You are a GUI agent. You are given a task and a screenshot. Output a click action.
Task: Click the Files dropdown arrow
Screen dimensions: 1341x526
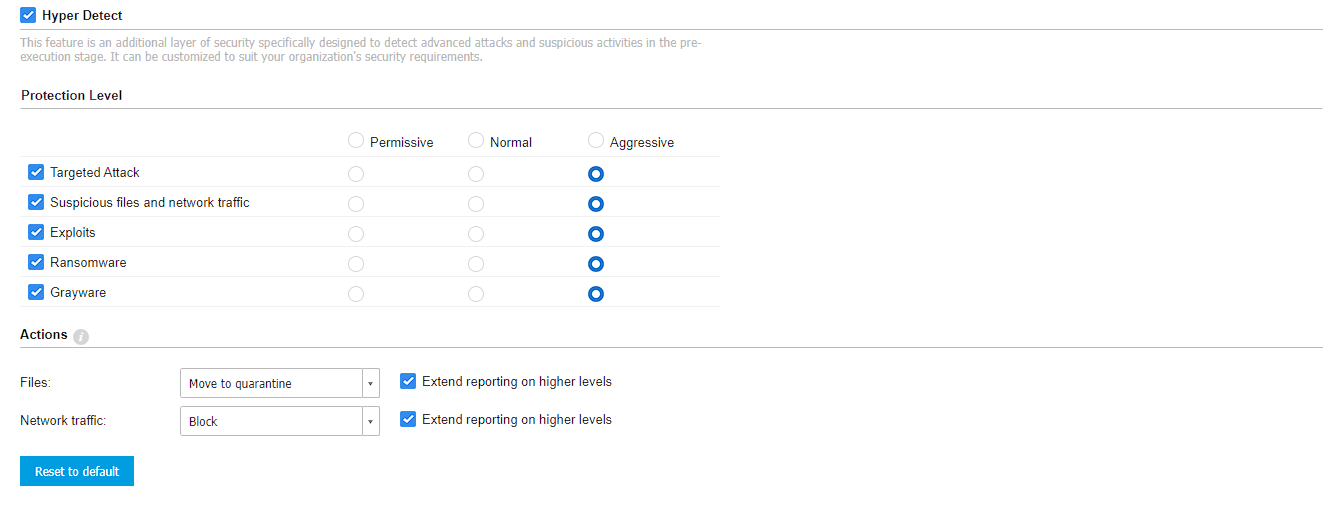[x=370, y=383]
